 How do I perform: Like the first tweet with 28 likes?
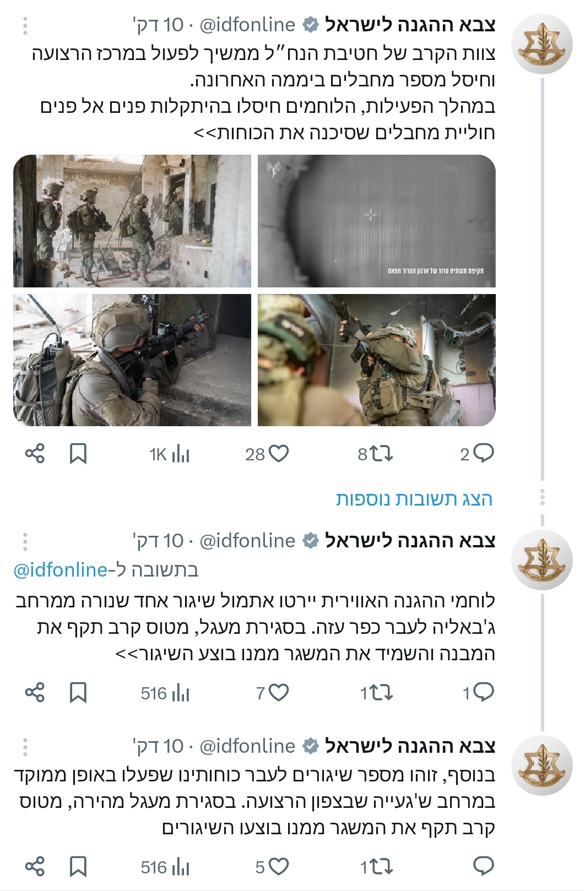click(x=267, y=454)
